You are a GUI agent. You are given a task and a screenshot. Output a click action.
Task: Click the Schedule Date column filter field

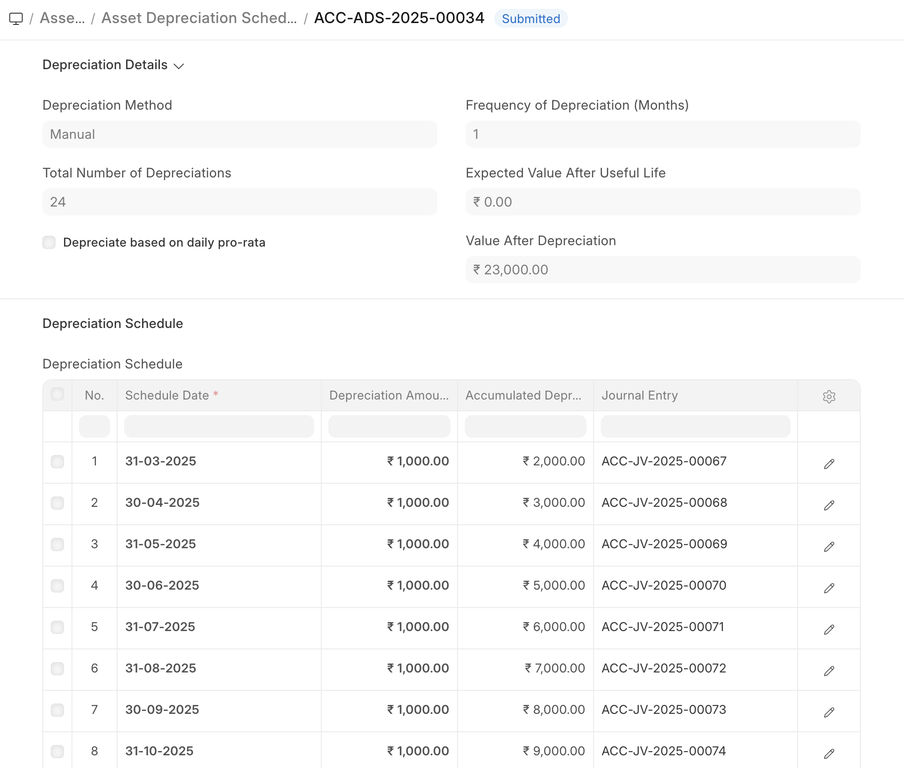(218, 427)
